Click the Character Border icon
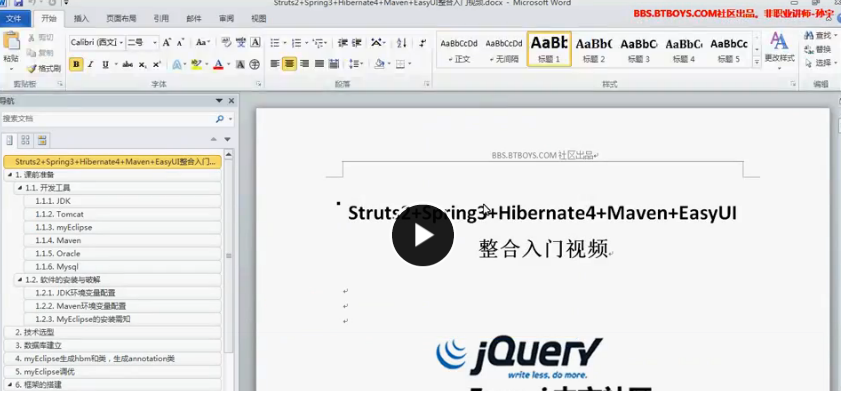 (255, 42)
